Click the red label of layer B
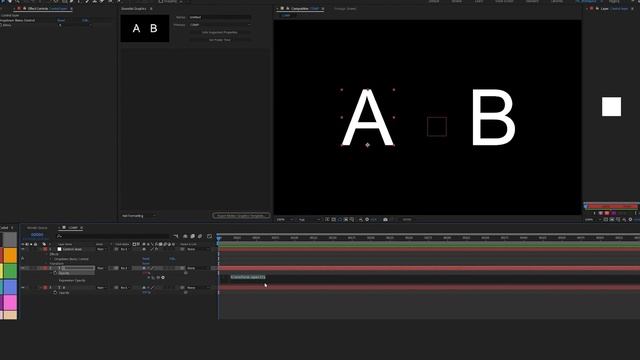640x360 pixels. (45, 287)
